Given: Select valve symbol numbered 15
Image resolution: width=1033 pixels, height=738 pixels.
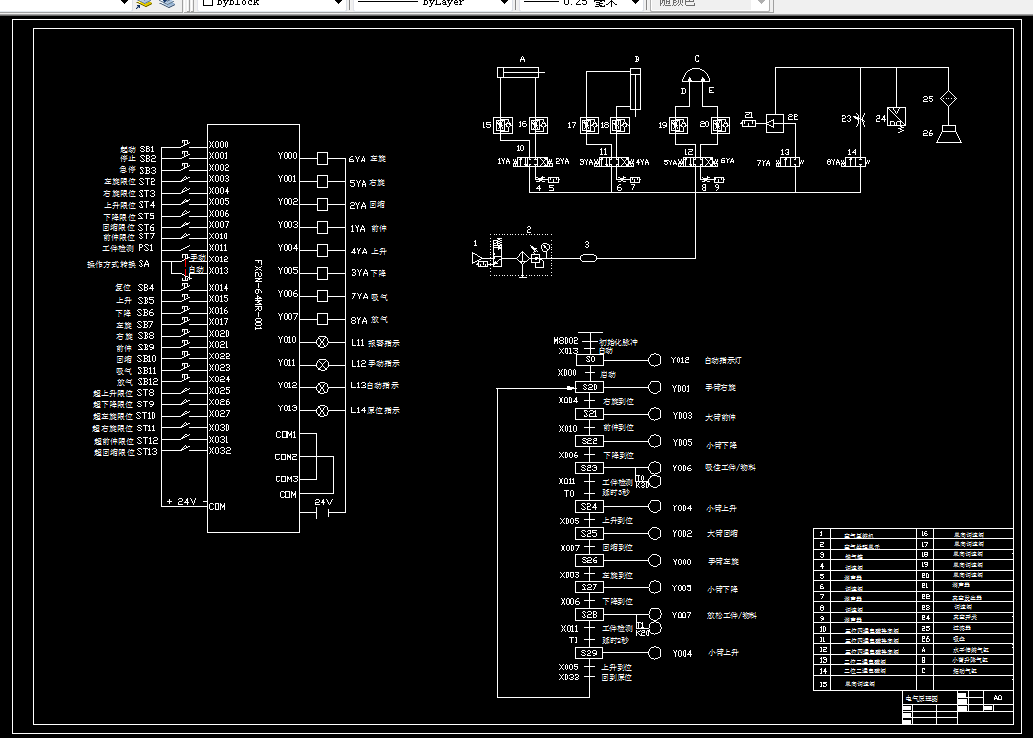Looking at the screenshot, I should pyautogui.click(x=503, y=125).
